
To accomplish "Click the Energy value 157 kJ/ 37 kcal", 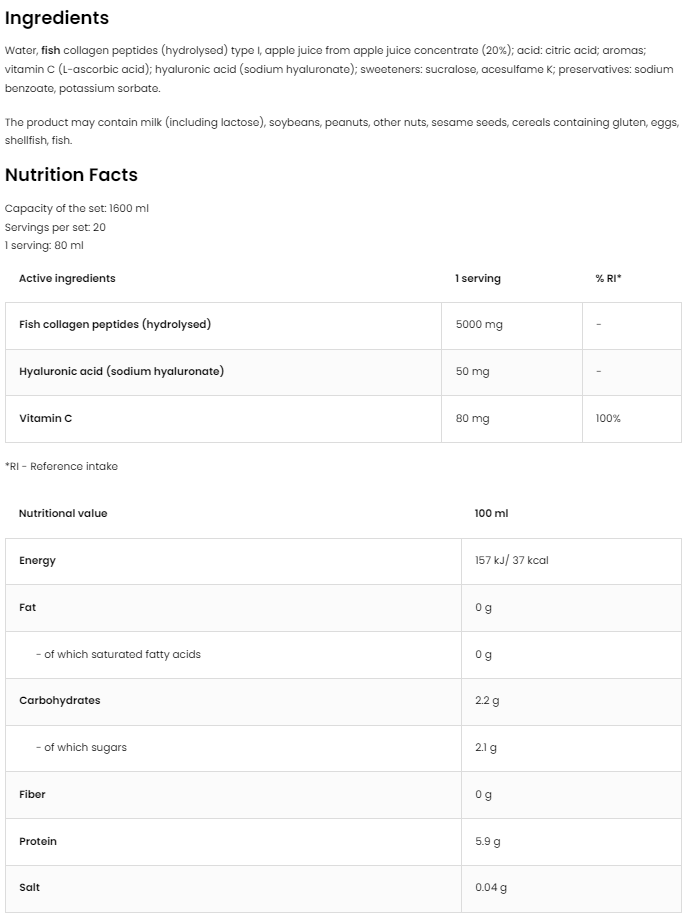I will coord(511,561).
